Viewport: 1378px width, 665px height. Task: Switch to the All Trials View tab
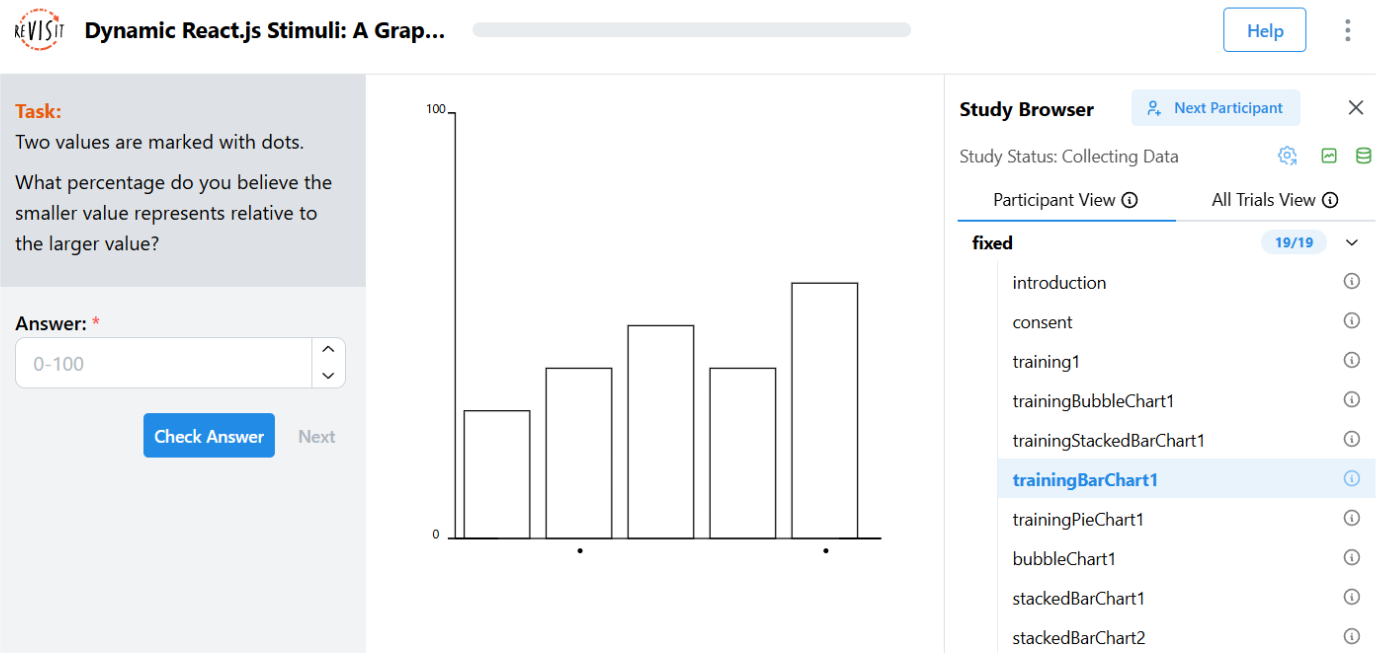click(1262, 199)
